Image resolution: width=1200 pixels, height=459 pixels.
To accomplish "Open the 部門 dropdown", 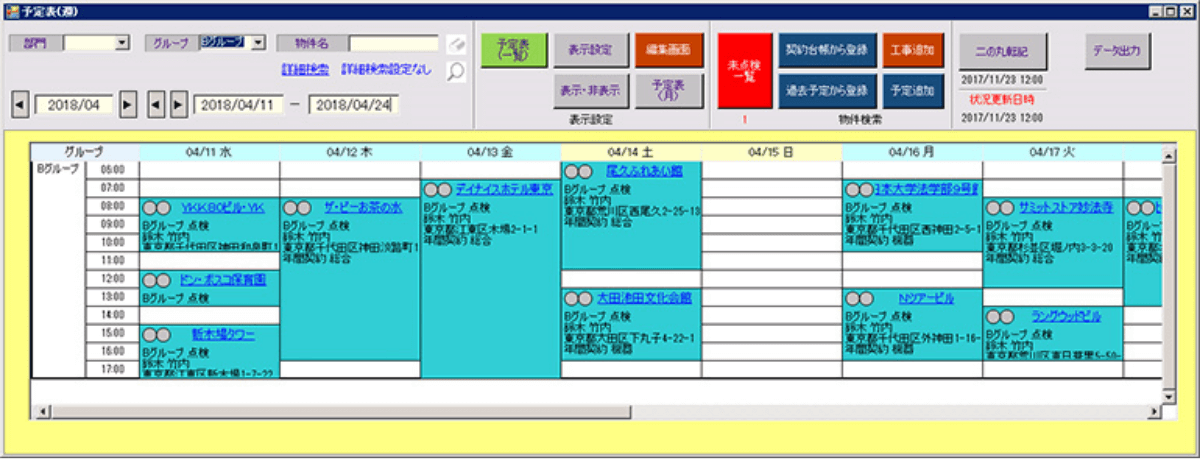I will 122,44.
